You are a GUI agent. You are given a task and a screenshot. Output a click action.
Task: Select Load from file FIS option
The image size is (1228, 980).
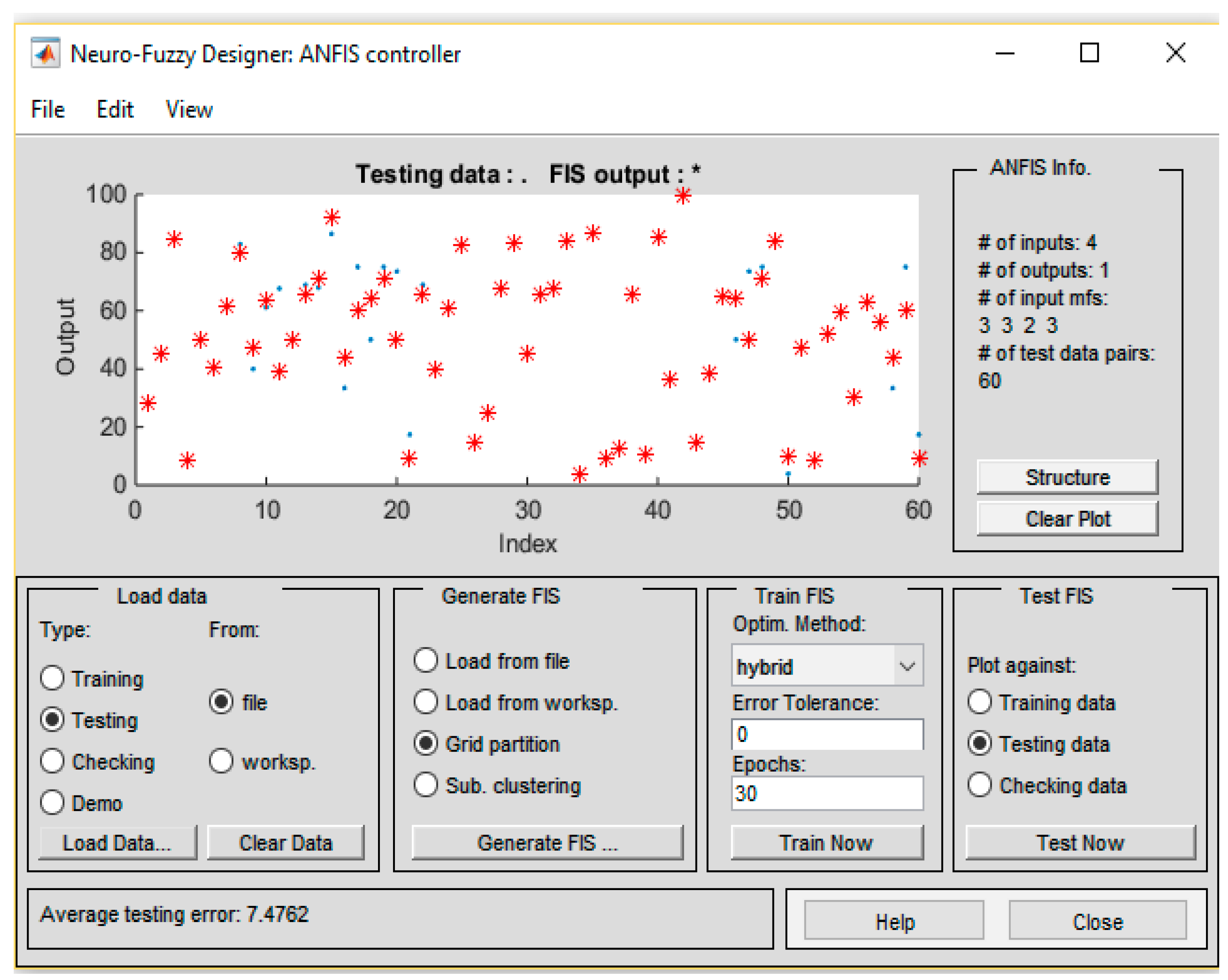coord(425,660)
